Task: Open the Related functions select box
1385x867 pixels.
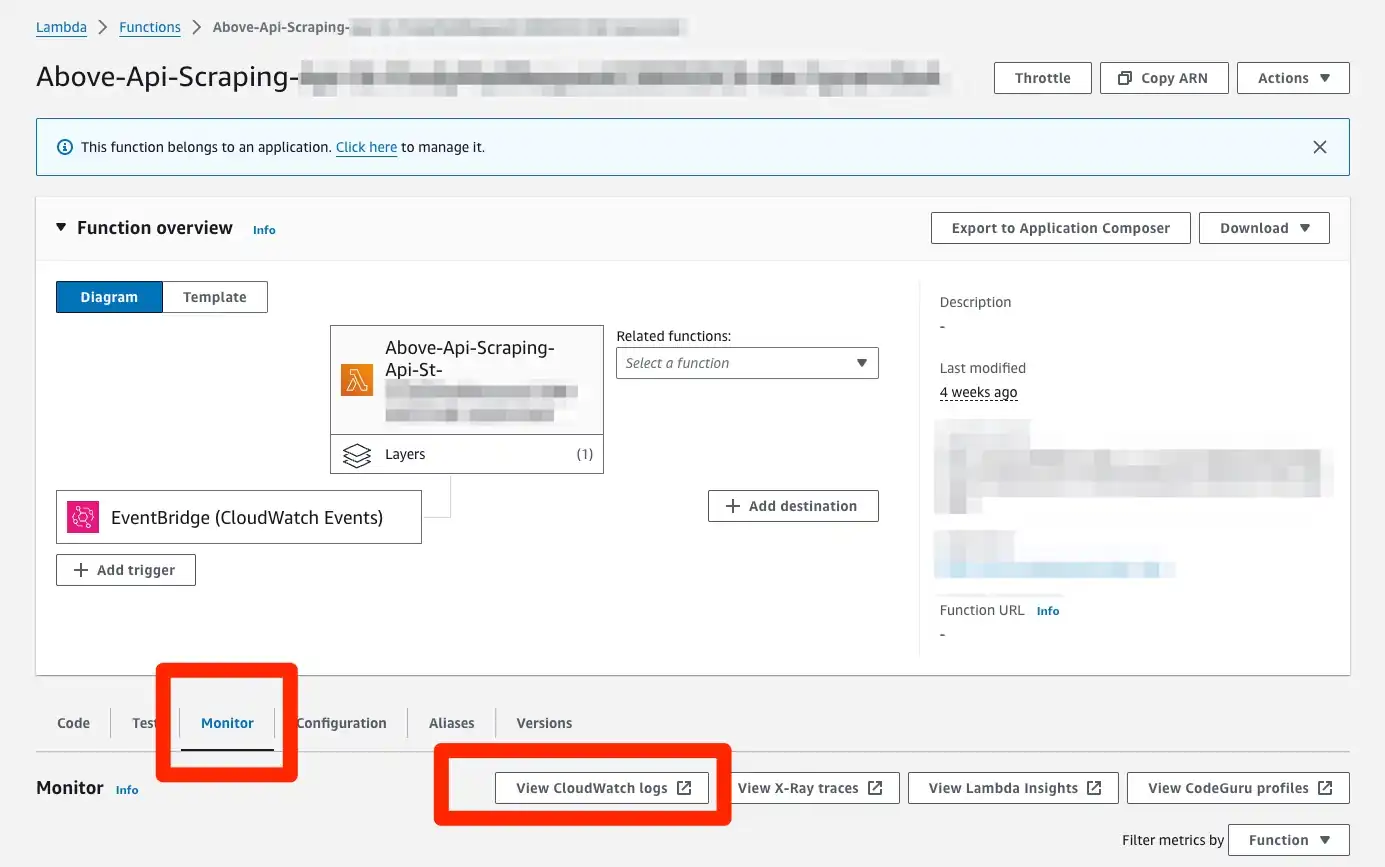Action: click(x=747, y=363)
